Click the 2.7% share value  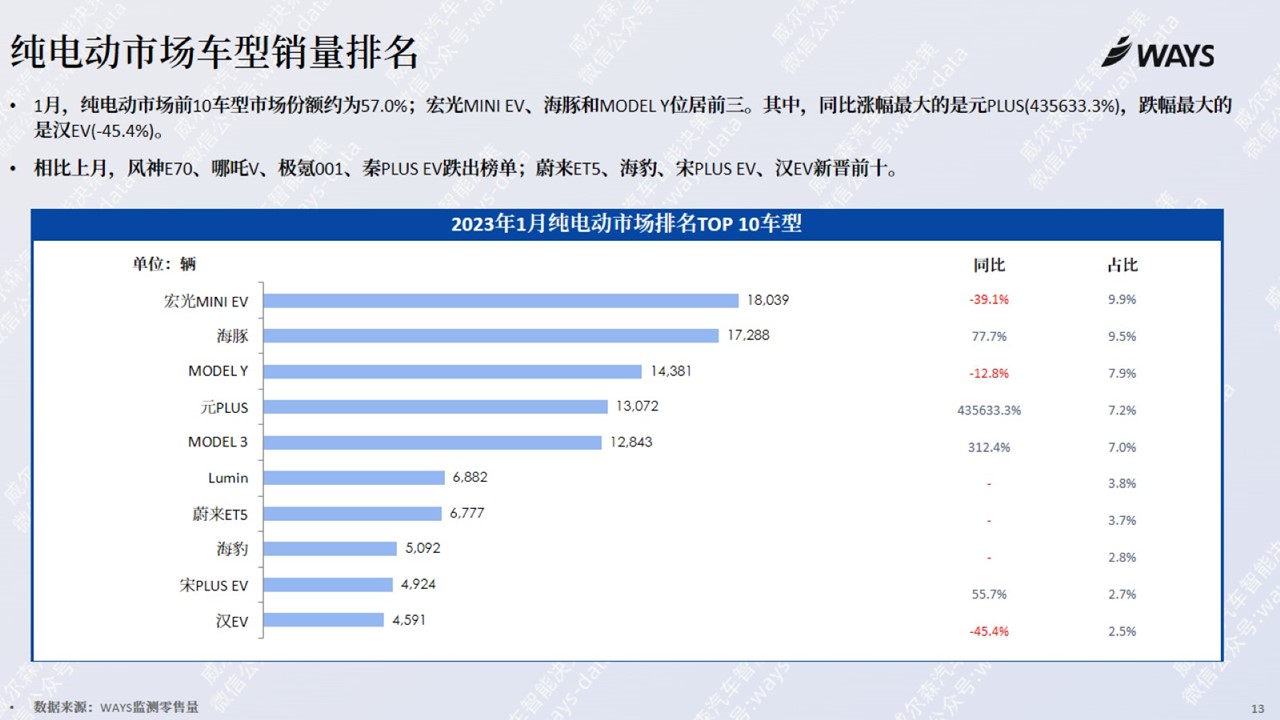(x=1122, y=594)
